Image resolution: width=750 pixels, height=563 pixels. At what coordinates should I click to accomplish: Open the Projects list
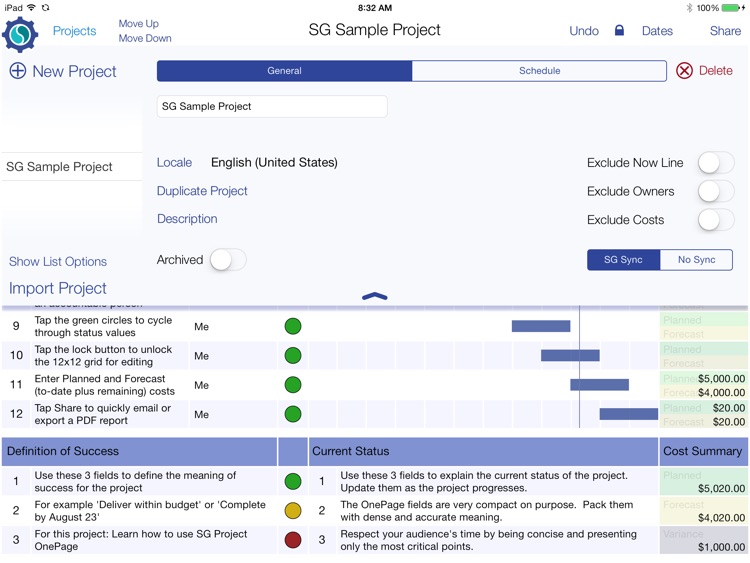tap(74, 31)
